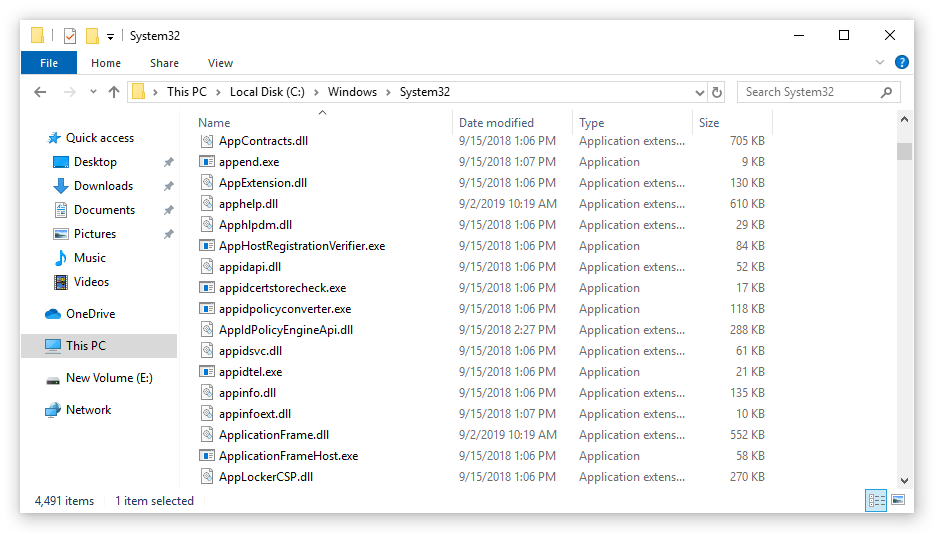Click the search magnifier icon
Screen dimensions: 937x535
[x=886, y=92]
